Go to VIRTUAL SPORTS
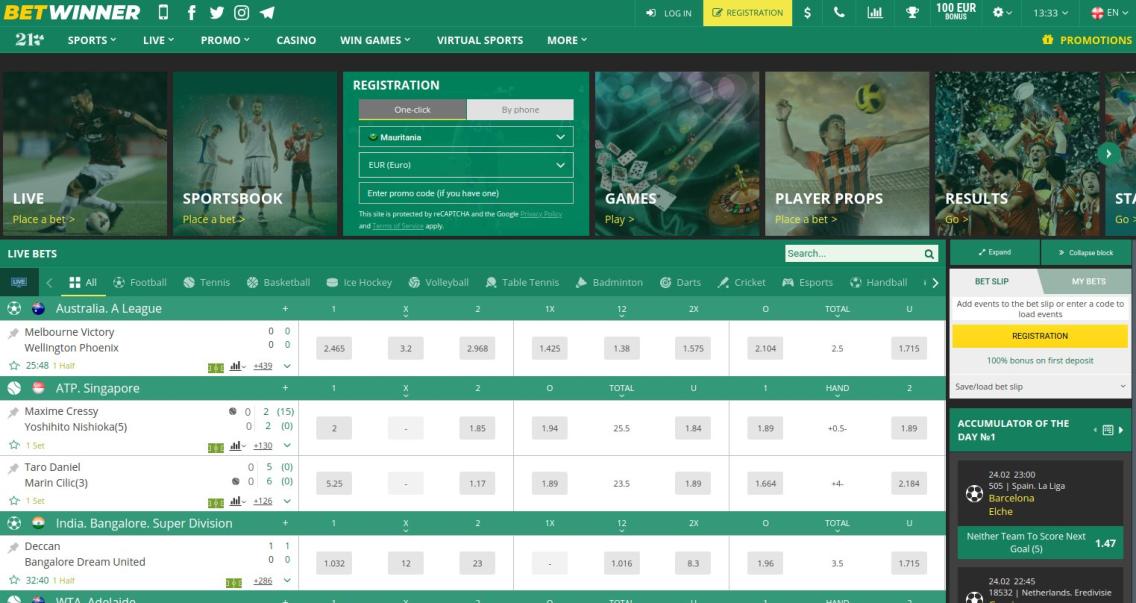This screenshot has height=603, width=1136. click(x=480, y=40)
